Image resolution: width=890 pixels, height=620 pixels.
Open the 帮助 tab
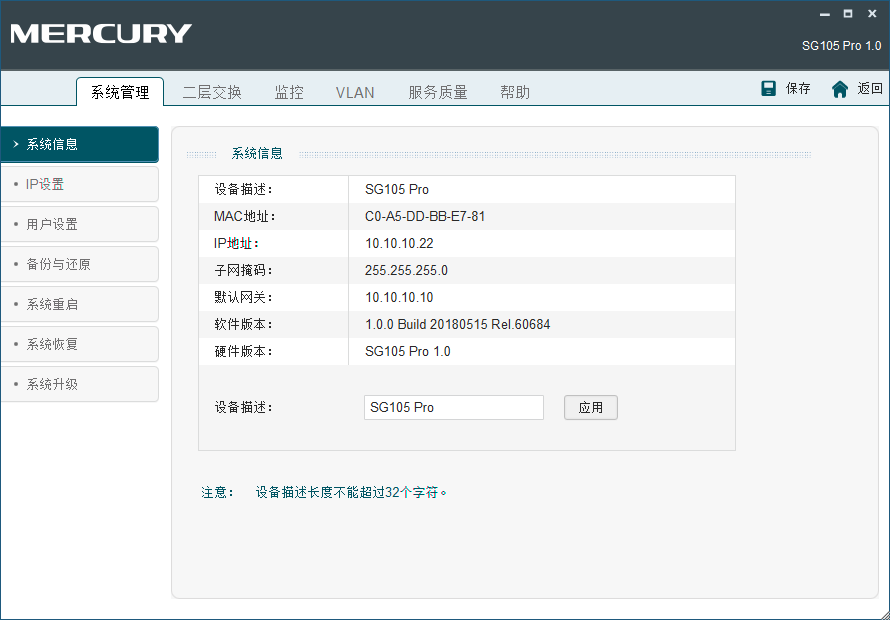(x=515, y=92)
